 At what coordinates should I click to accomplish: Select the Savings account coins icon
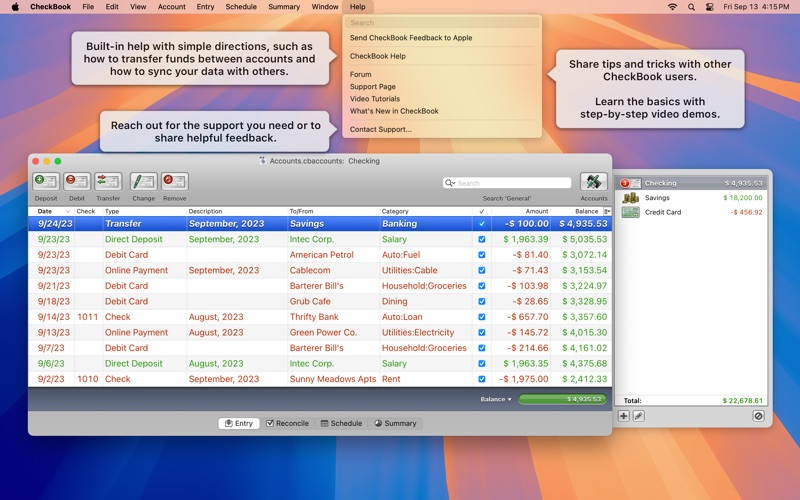(631, 197)
